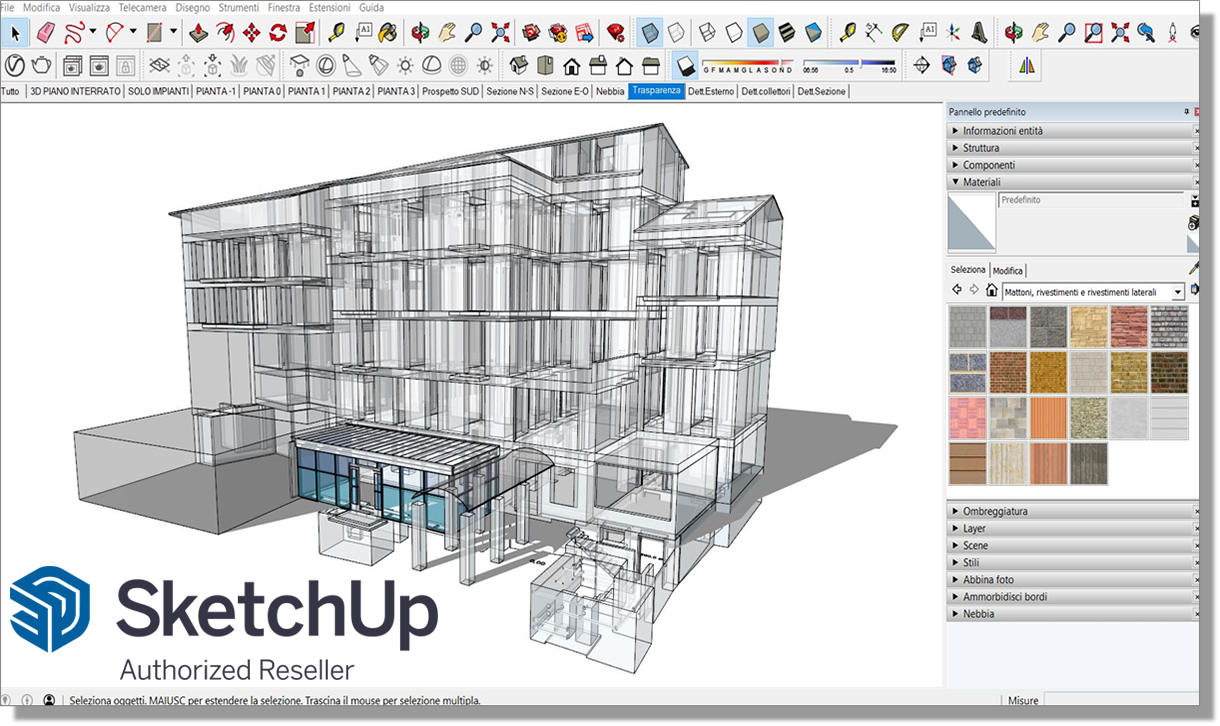Pick the red brick material swatch

(x=1008, y=371)
